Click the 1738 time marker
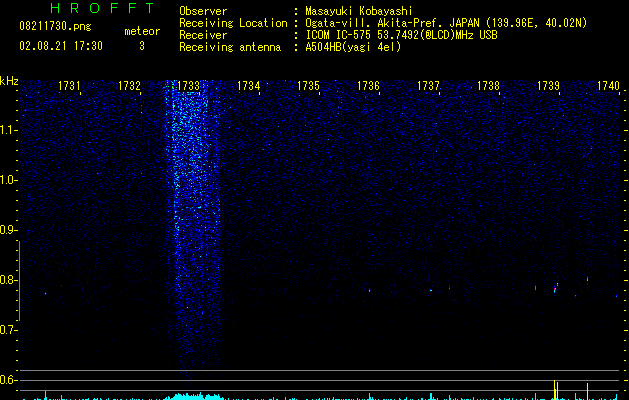 point(488,86)
